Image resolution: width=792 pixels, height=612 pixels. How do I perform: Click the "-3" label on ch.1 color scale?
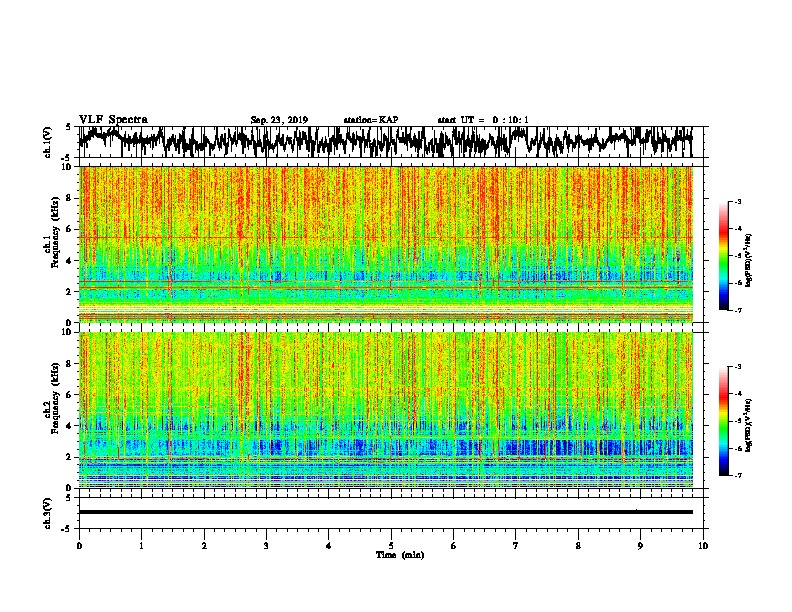coord(737,201)
